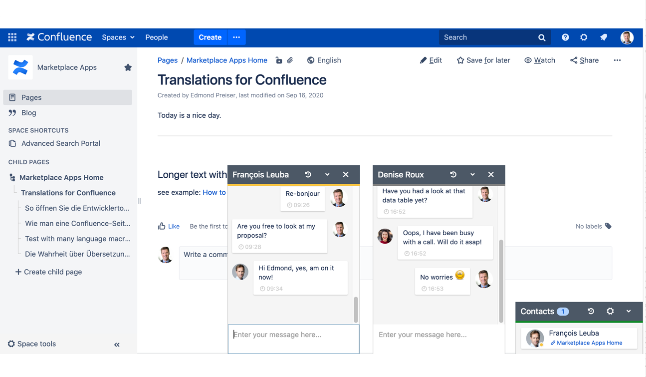
Task: Click Marketplace Apps Home breadcrumb link
Action: pyautogui.click(x=227, y=60)
